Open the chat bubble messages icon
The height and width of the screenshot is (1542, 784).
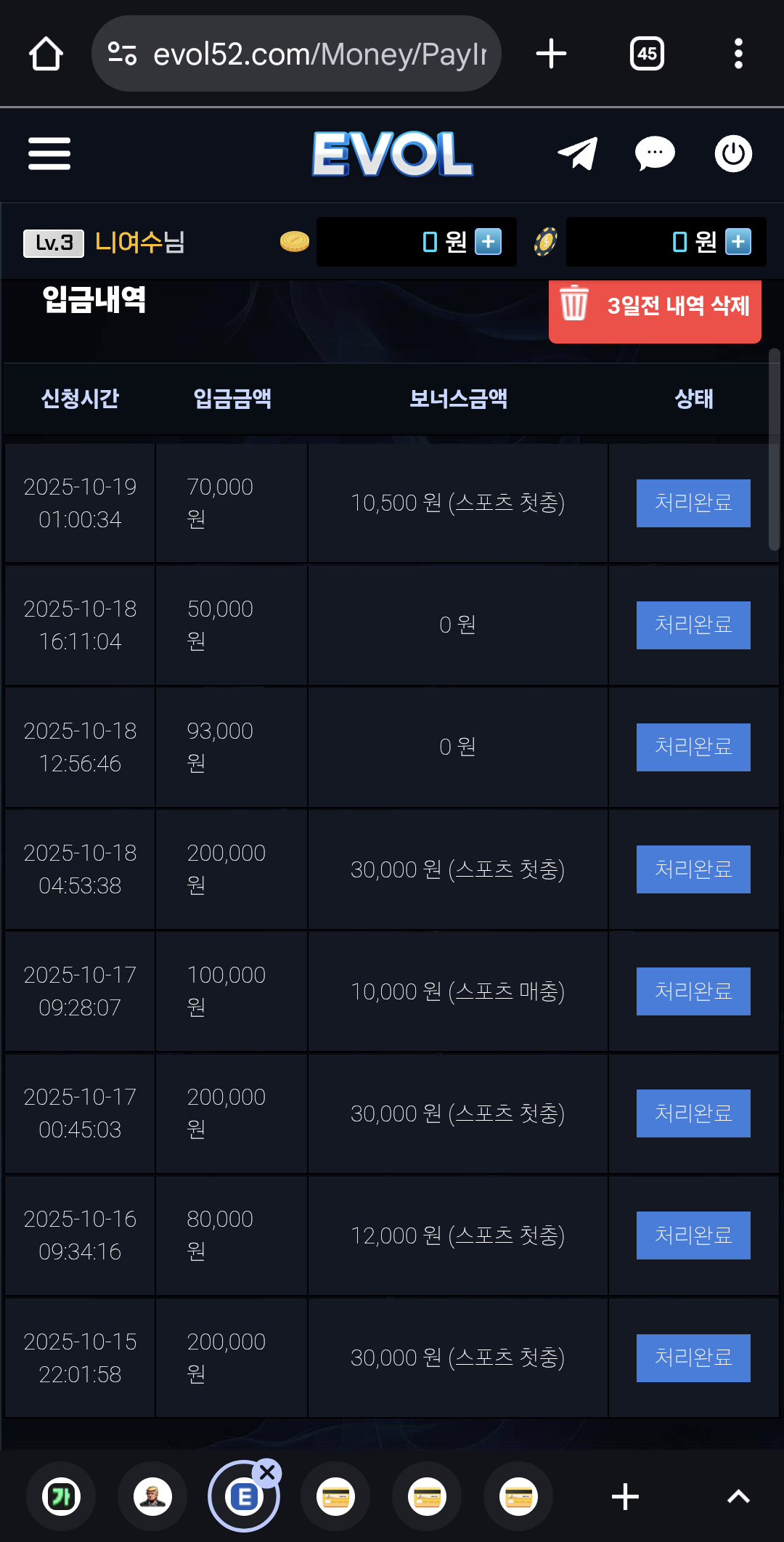pyautogui.click(x=655, y=153)
